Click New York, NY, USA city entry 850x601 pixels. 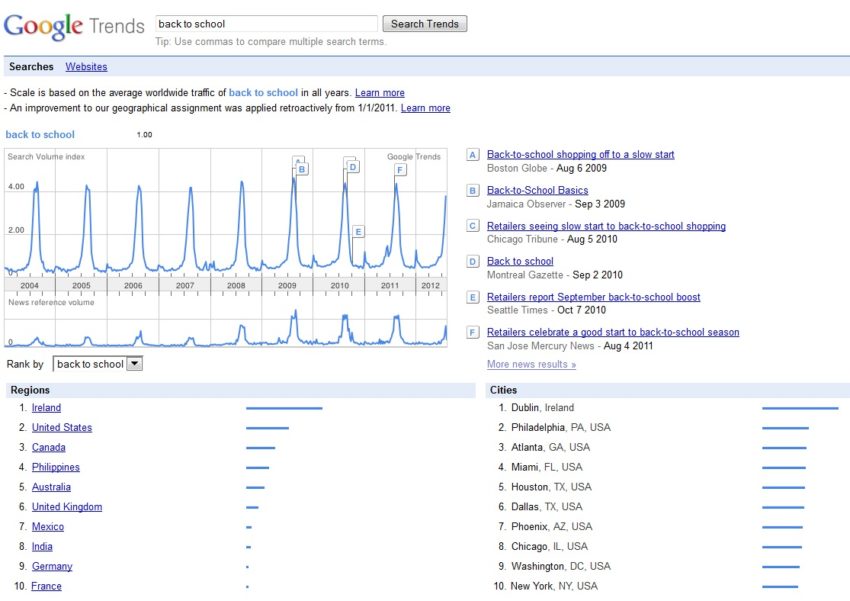554,586
